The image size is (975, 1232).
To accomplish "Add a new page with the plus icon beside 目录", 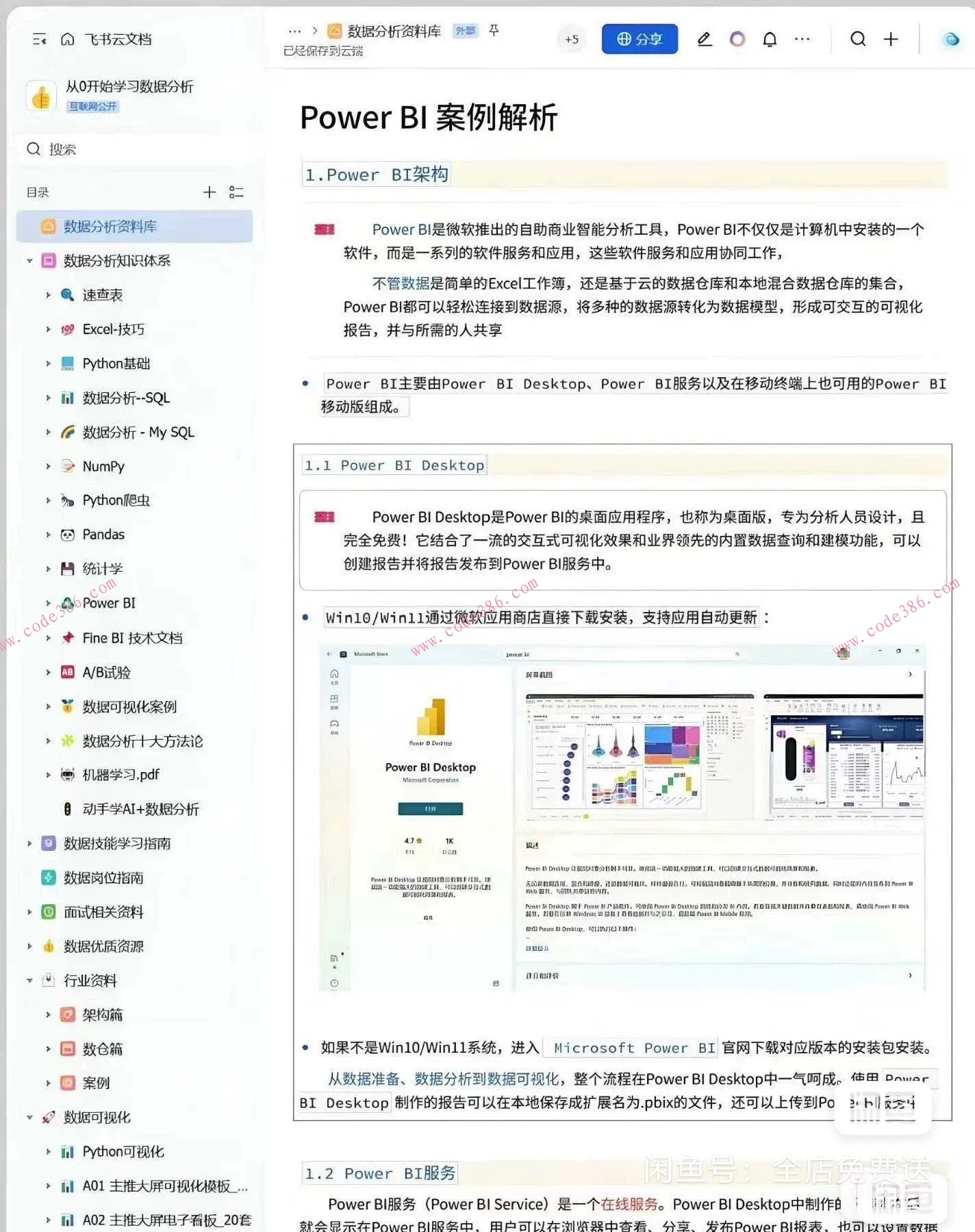I will point(210,192).
